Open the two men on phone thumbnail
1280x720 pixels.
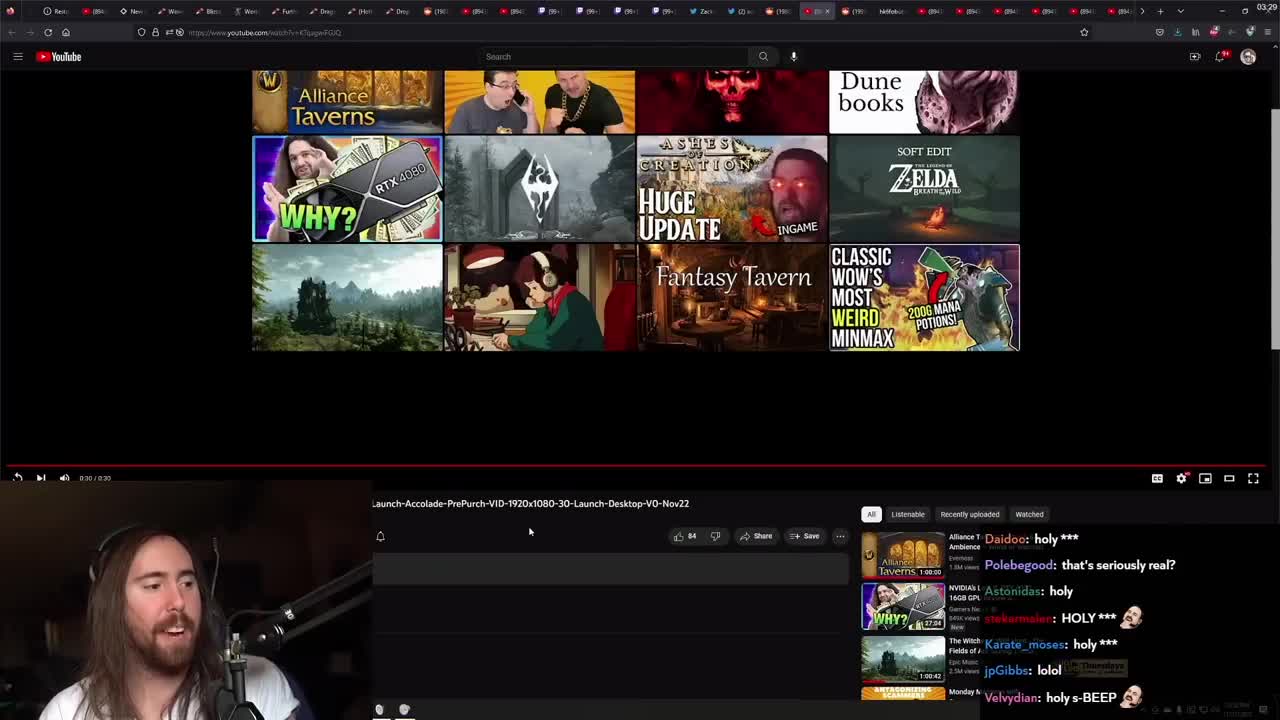(540, 101)
